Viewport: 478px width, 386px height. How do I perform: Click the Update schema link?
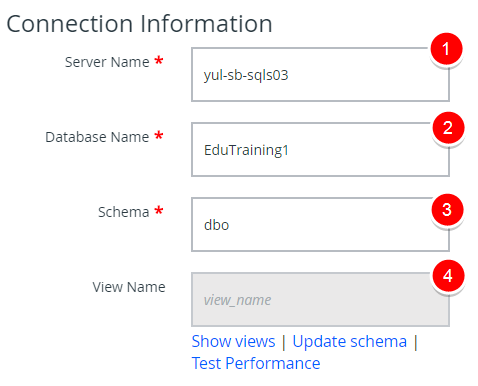pyautogui.click(x=350, y=341)
